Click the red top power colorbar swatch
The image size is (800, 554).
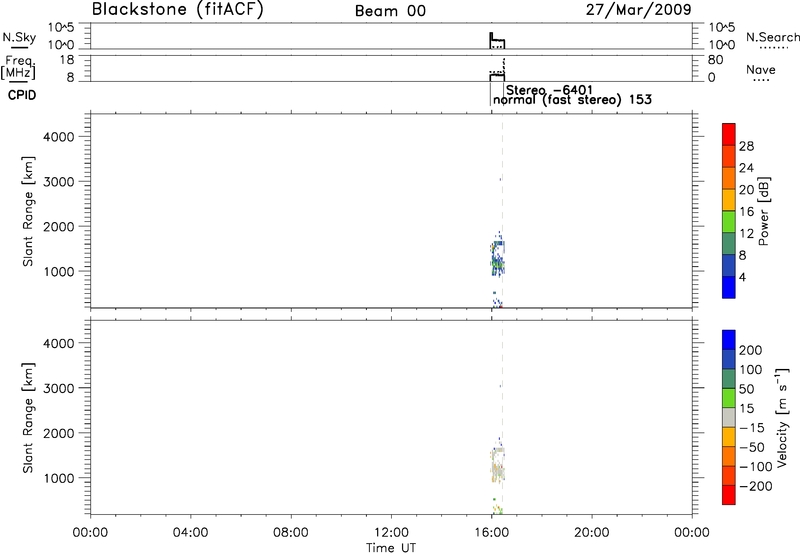pyautogui.click(x=729, y=134)
